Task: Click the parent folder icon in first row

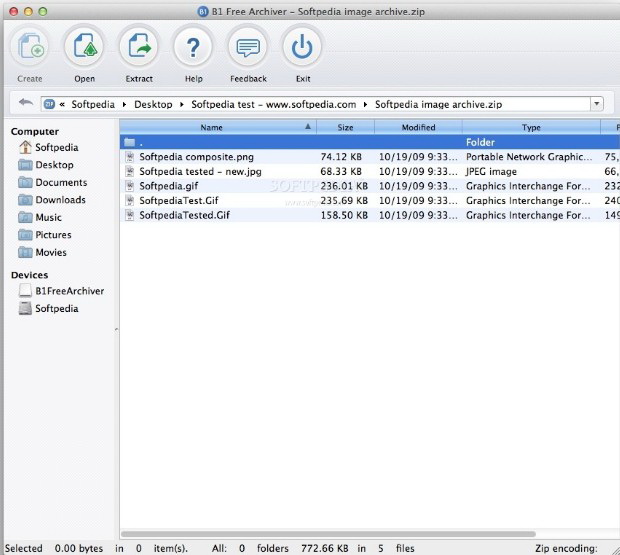Action: coord(130,142)
